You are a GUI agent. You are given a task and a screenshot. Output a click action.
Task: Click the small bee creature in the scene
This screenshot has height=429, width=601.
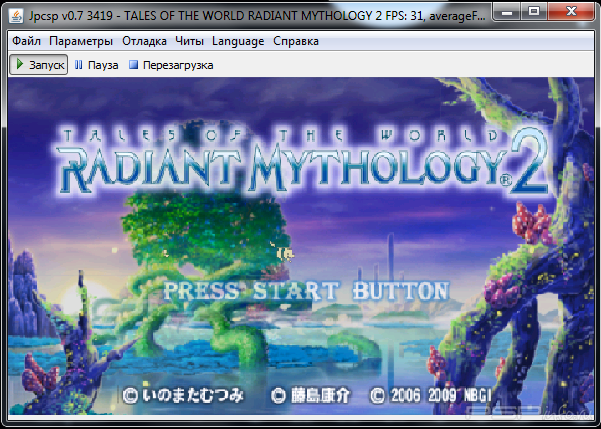(x=285, y=253)
